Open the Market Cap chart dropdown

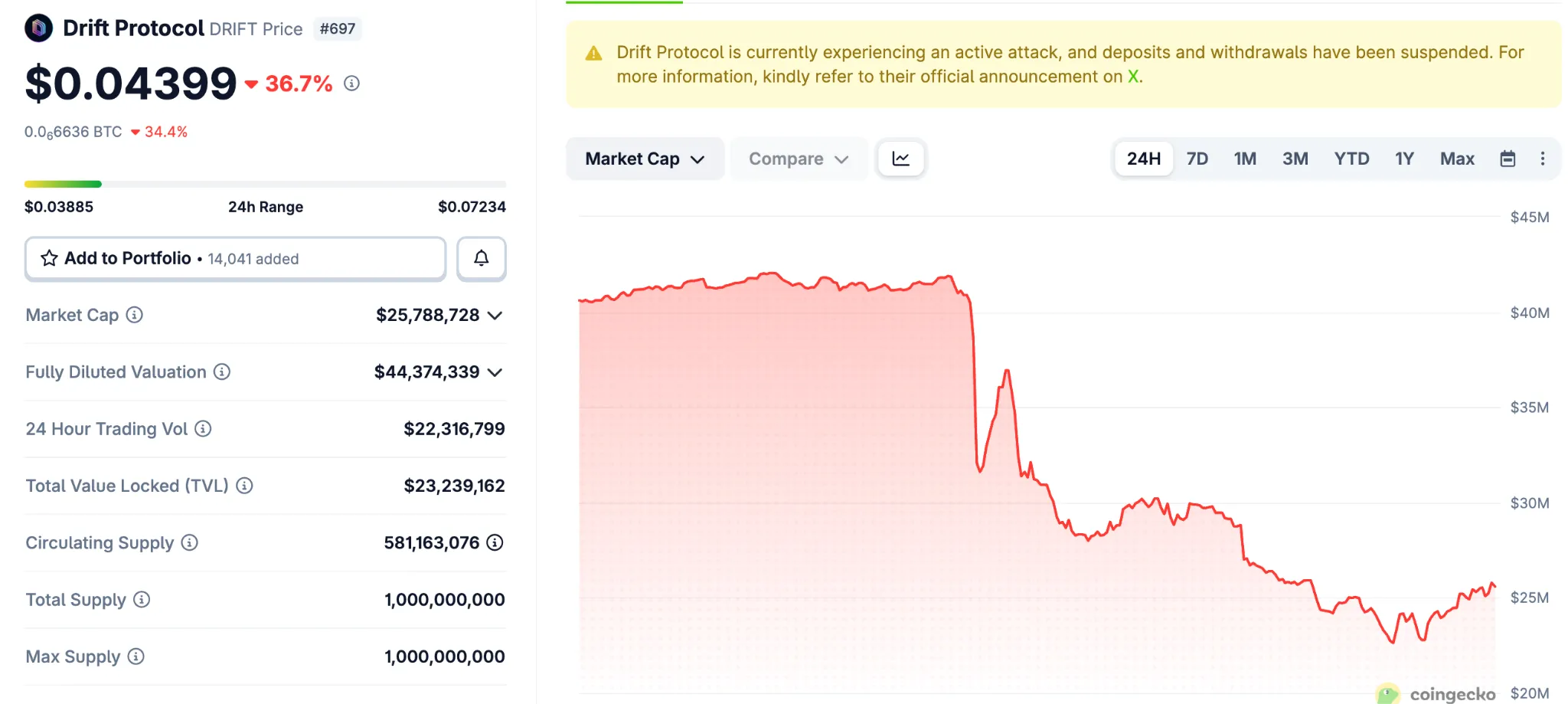tap(645, 159)
